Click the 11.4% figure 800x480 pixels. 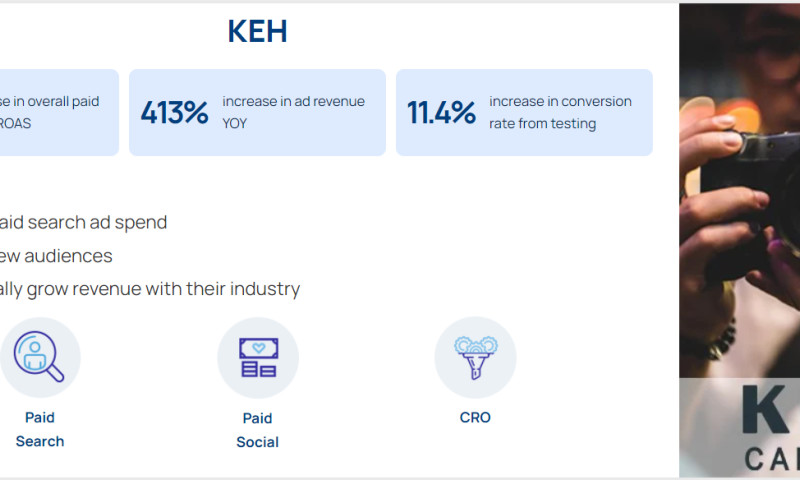pos(441,113)
